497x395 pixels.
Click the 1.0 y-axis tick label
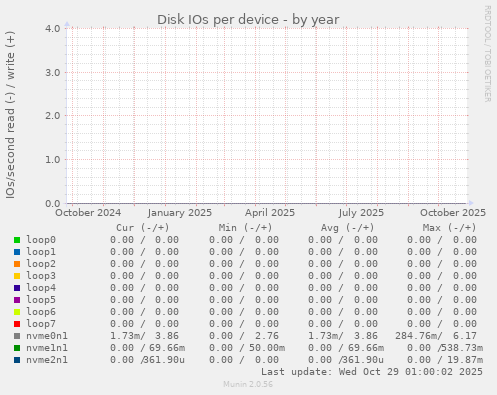(x=53, y=159)
